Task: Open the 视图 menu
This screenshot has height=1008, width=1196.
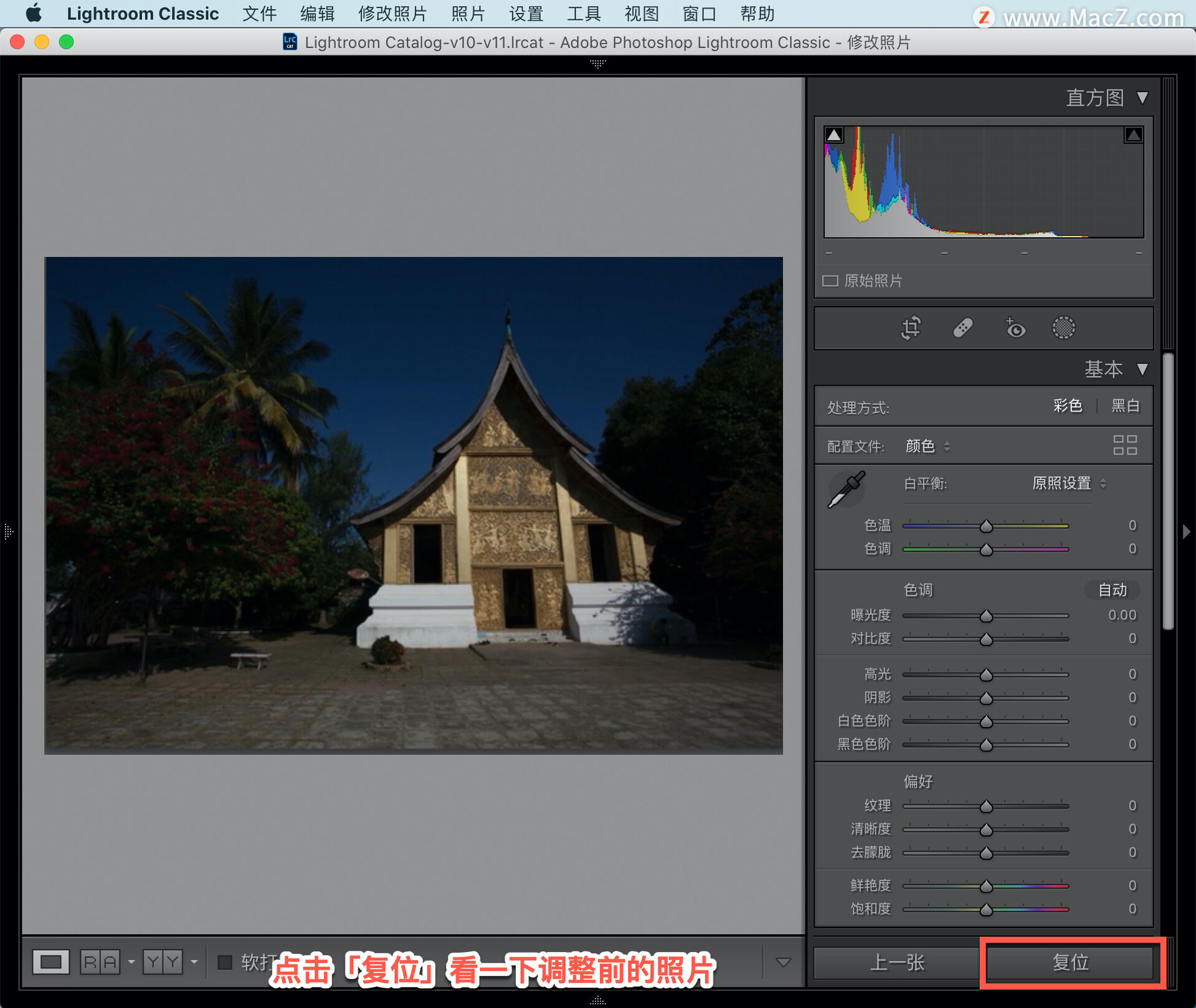Action: [x=641, y=14]
